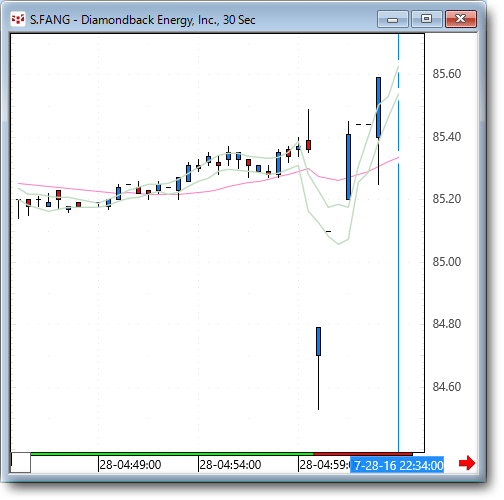Click the highlighted 7-28-16 22:34:00 cursor timestamp
504x500 pixels.
tap(397, 465)
